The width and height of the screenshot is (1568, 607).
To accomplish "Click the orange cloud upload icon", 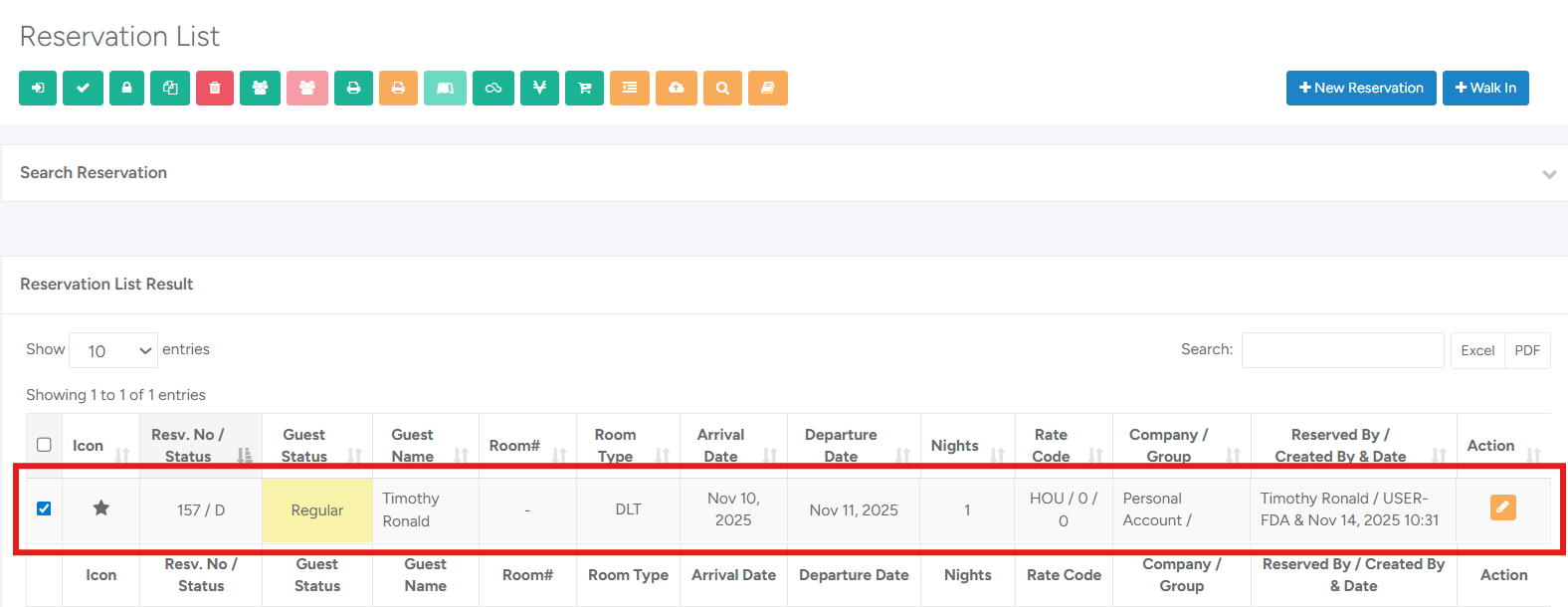I will (x=676, y=88).
